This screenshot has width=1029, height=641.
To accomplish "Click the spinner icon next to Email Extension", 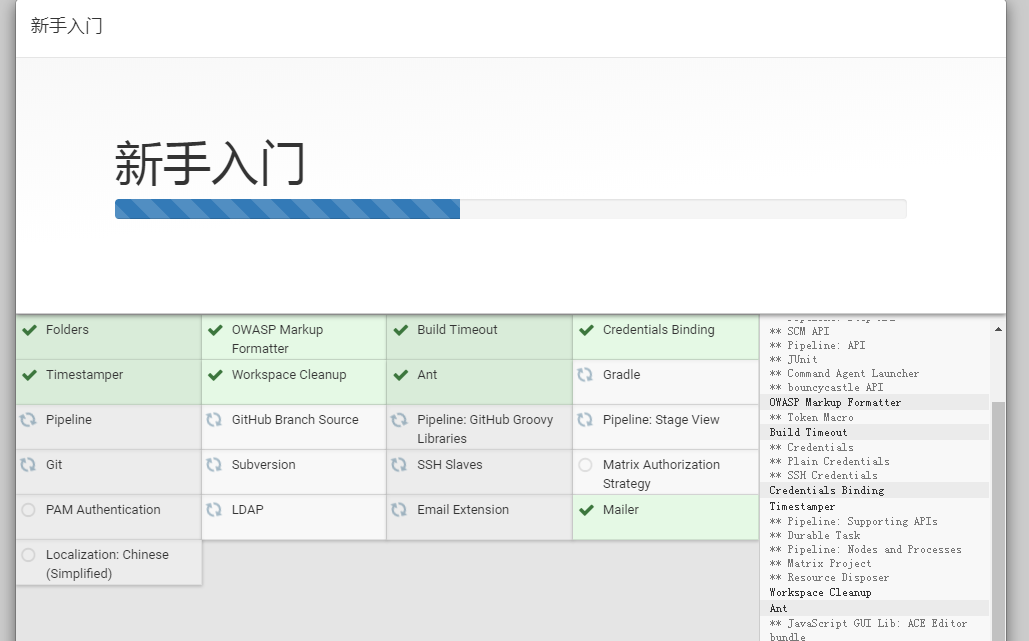I will (399, 510).
